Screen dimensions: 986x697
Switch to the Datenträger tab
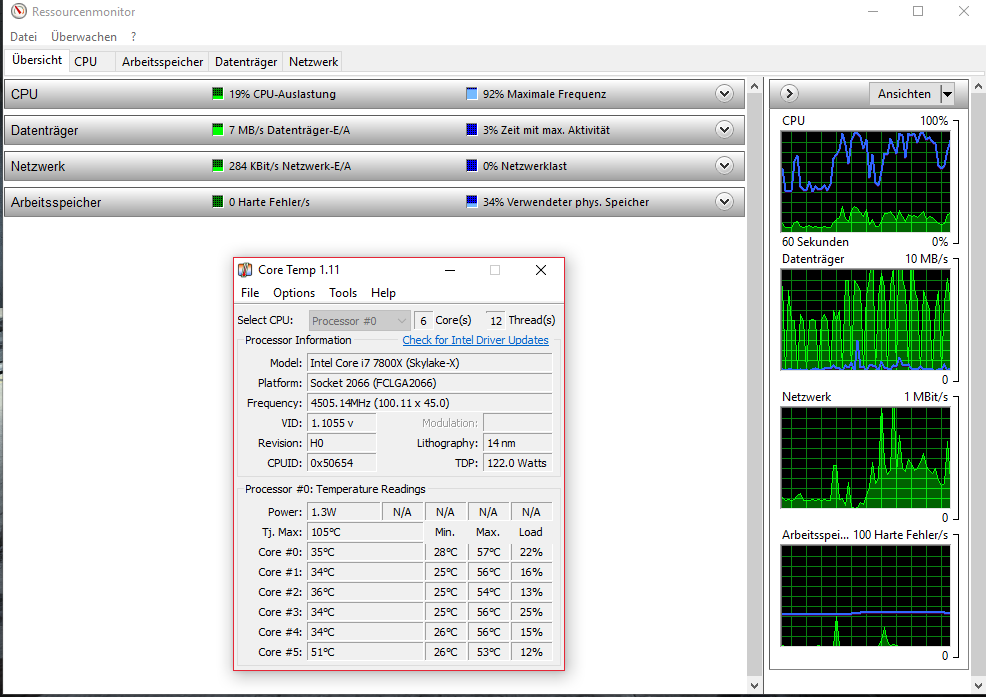click(246, 62)
